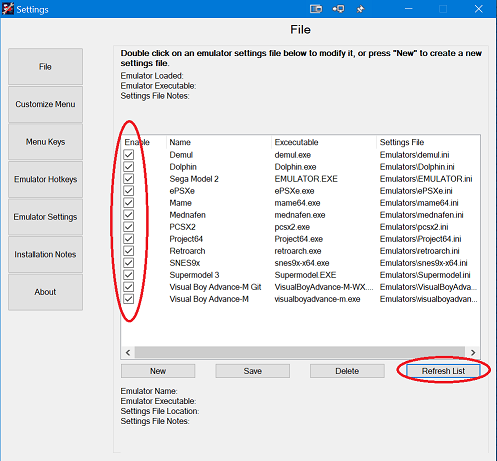Click the Refresh List button
Screen dimensions: 497x461
443,371
